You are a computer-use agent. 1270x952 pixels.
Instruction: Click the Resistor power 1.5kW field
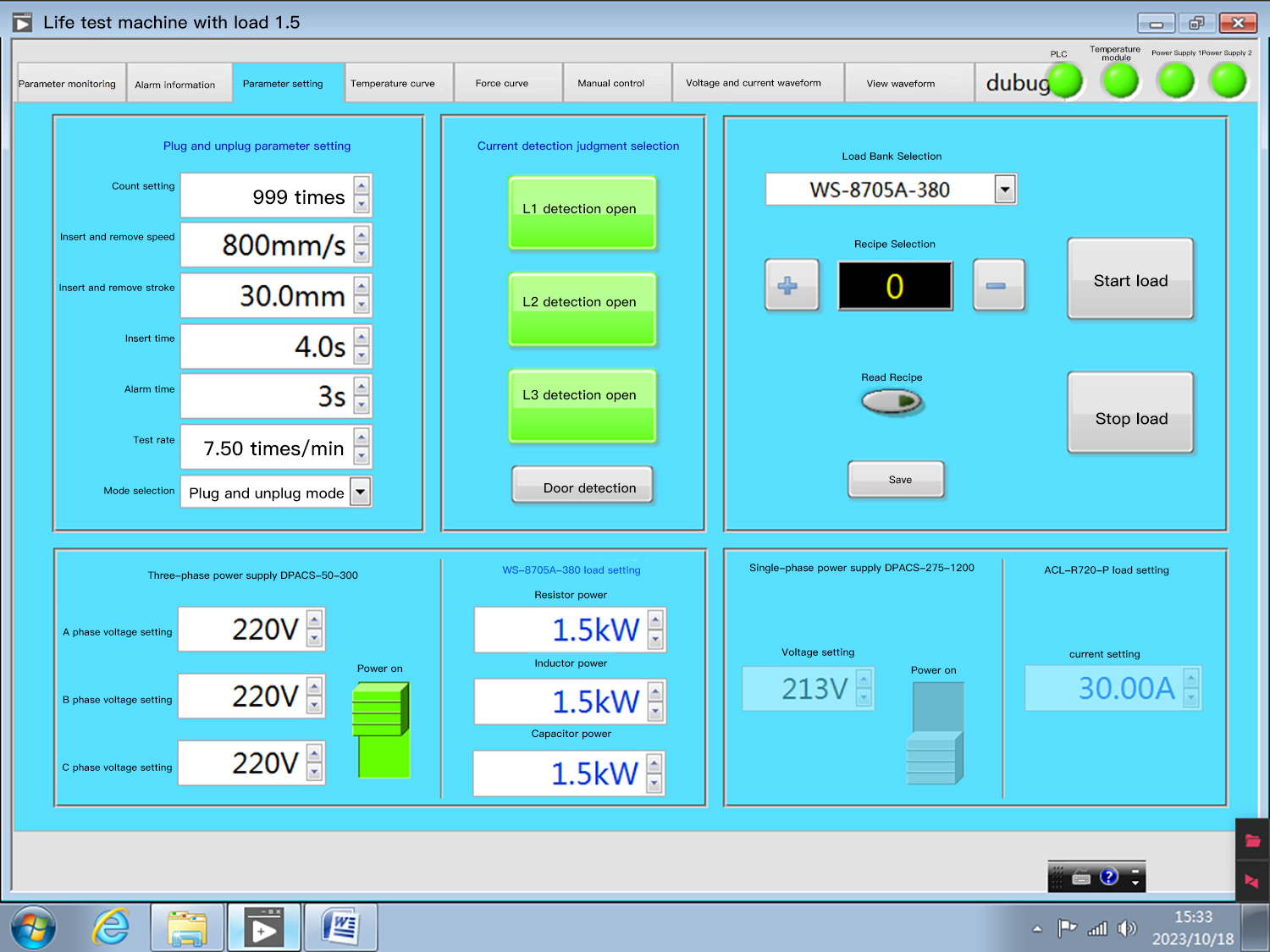(x=560, y=630)
